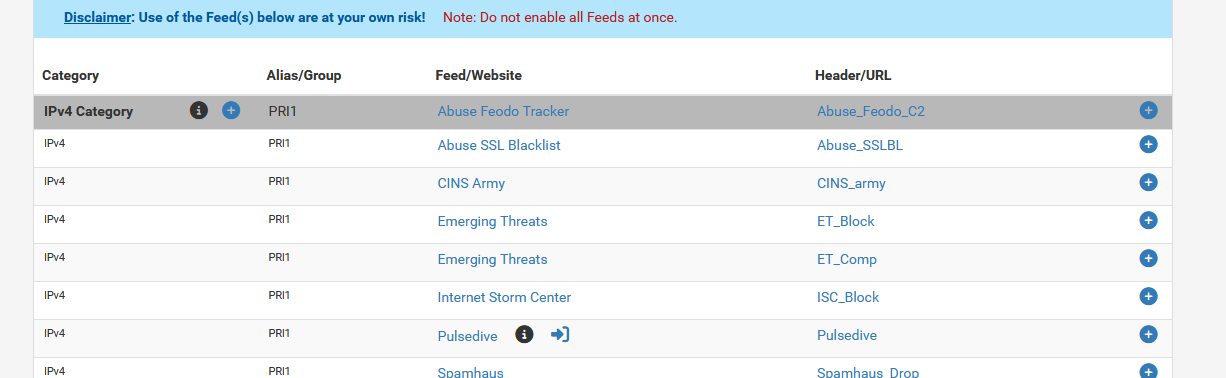Click the Abuse_Feodo_C2 header URL link
This screenshot has height=378, width=1226.
tap(871, 111)
